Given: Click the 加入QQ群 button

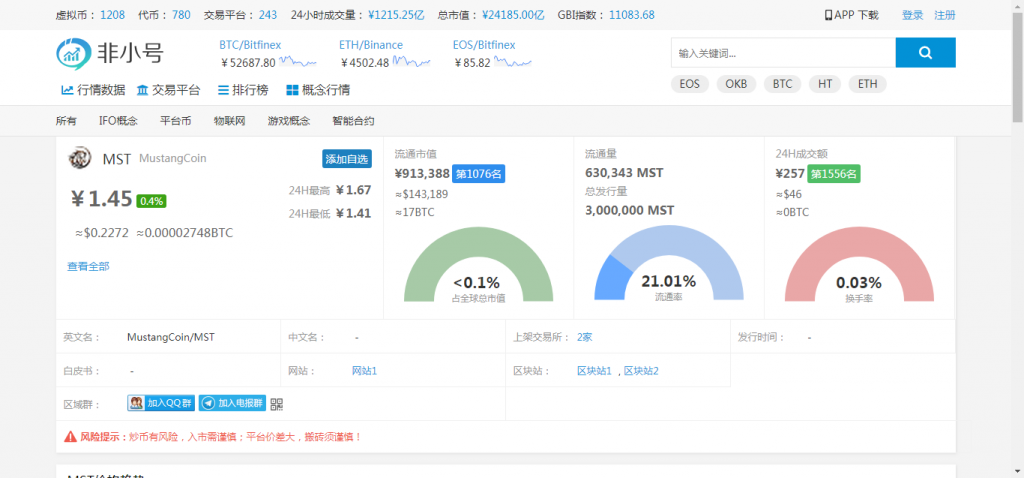Looking at the screenshot, I should pos(161,403).
